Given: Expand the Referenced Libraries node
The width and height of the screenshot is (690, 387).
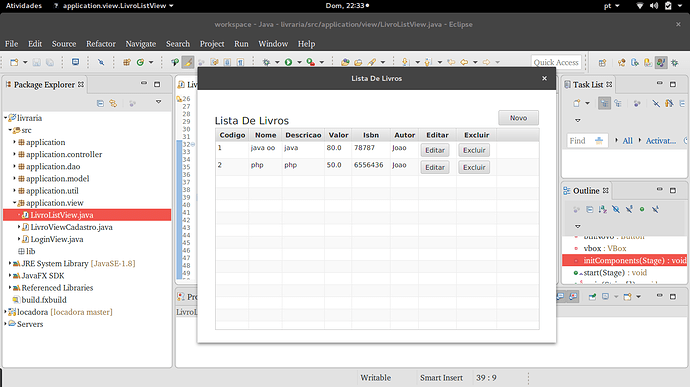Looking at the screenshot, I should coord(10,288).
